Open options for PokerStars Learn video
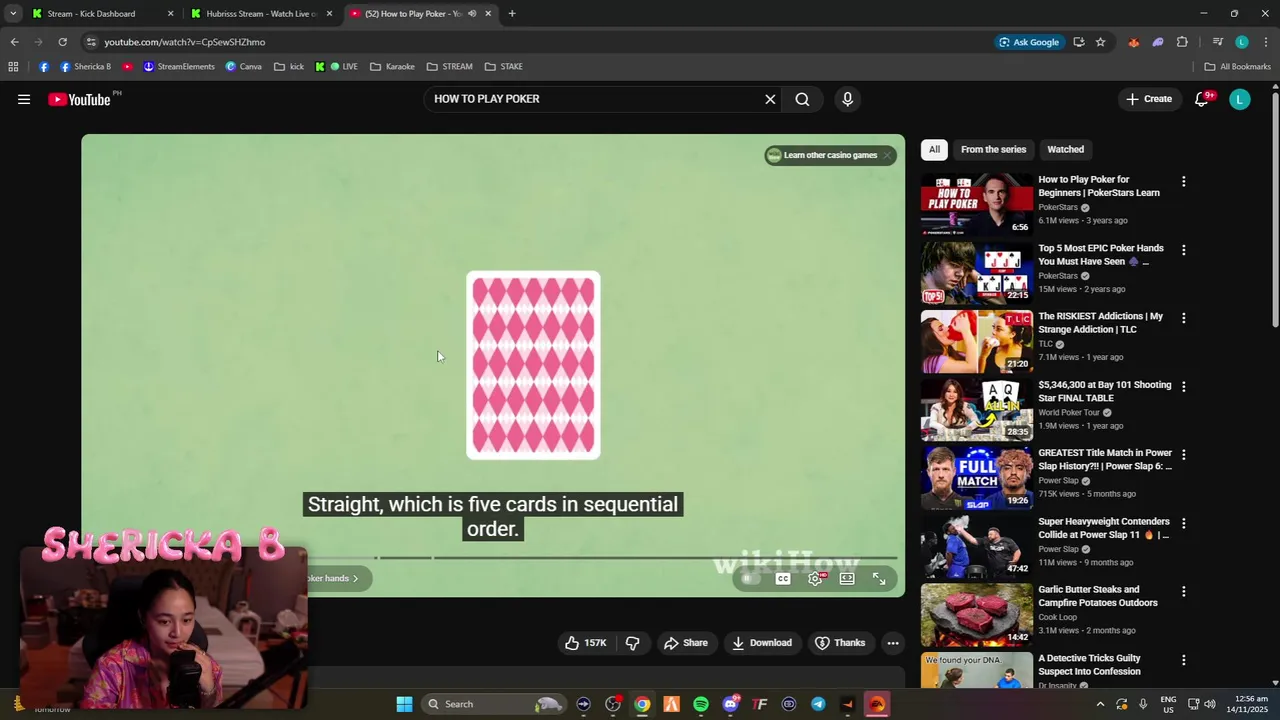This screenshot has width=1280, height=720. tap(1183, 181)
